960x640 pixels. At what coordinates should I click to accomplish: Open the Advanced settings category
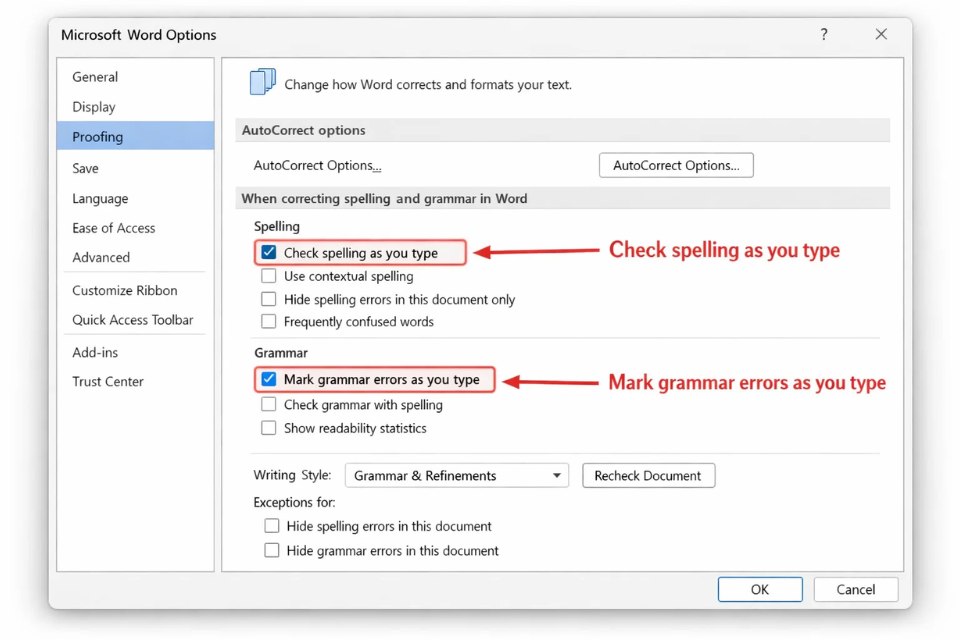[x=101, y=257]
